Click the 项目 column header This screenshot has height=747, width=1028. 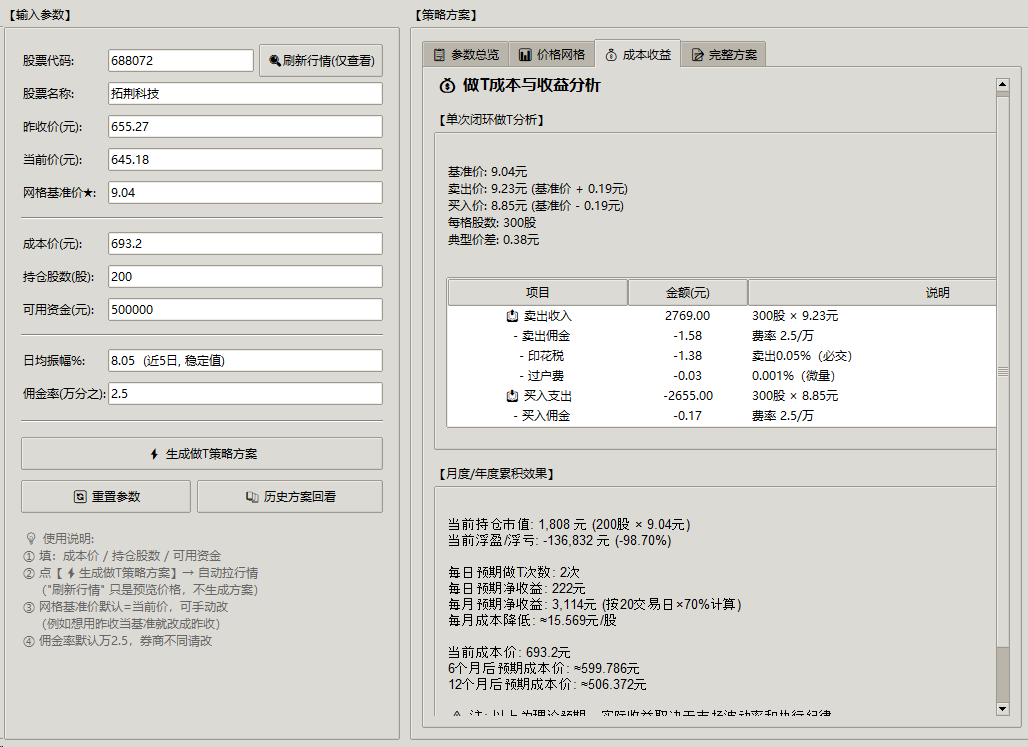[x=538, y=293]
